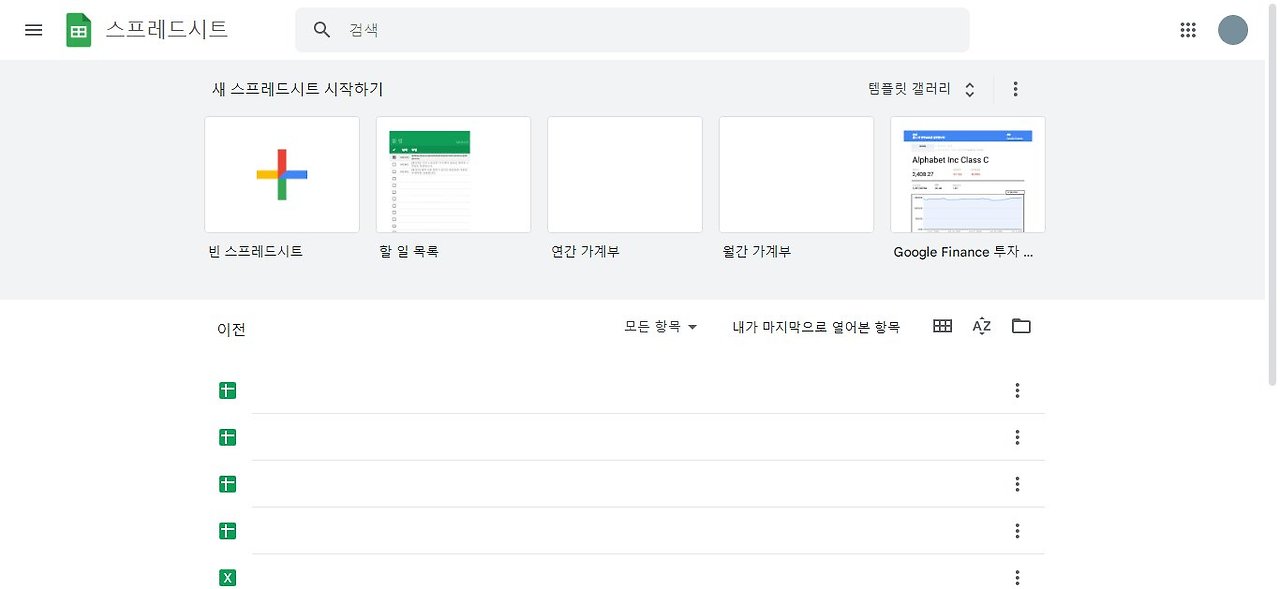
Task: Open more actions for third file row
Action: pos(1017,484)
